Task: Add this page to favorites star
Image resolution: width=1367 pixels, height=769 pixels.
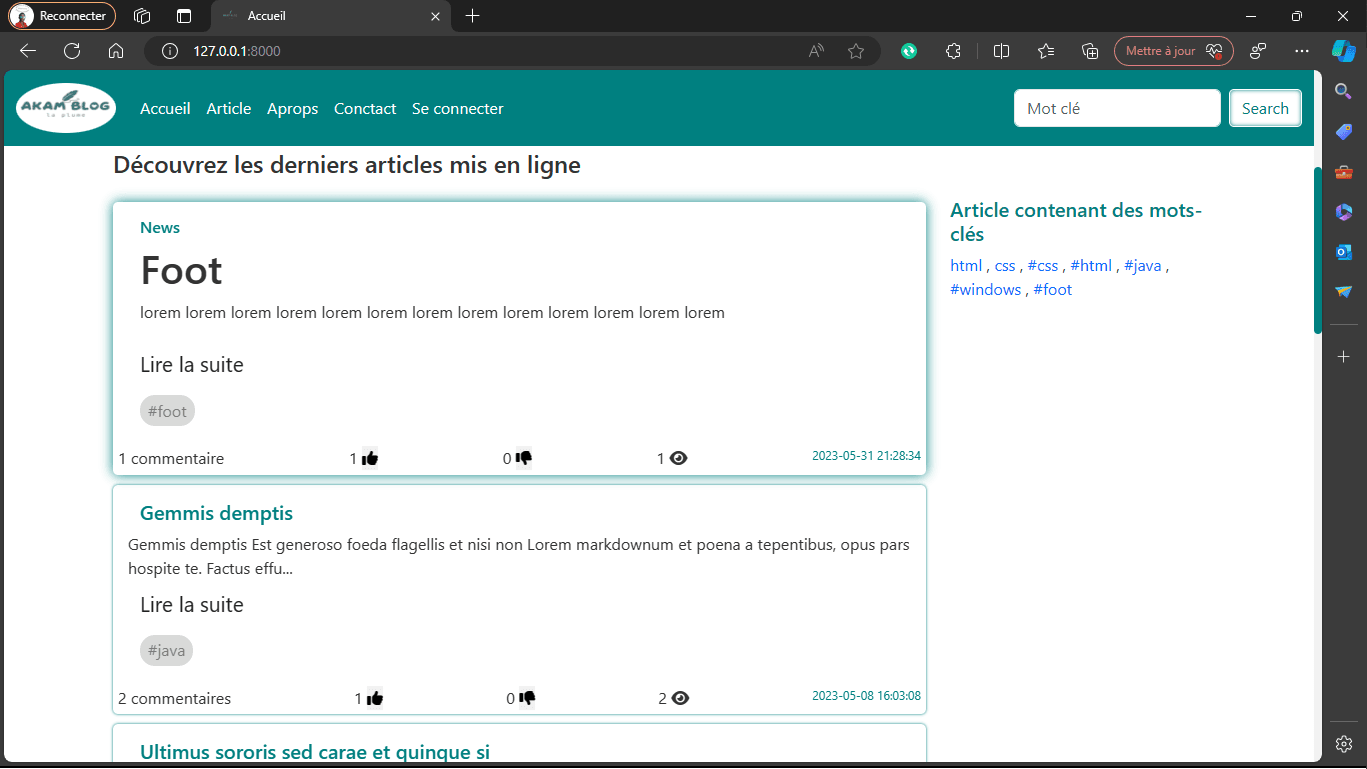Action: (856, 51)
